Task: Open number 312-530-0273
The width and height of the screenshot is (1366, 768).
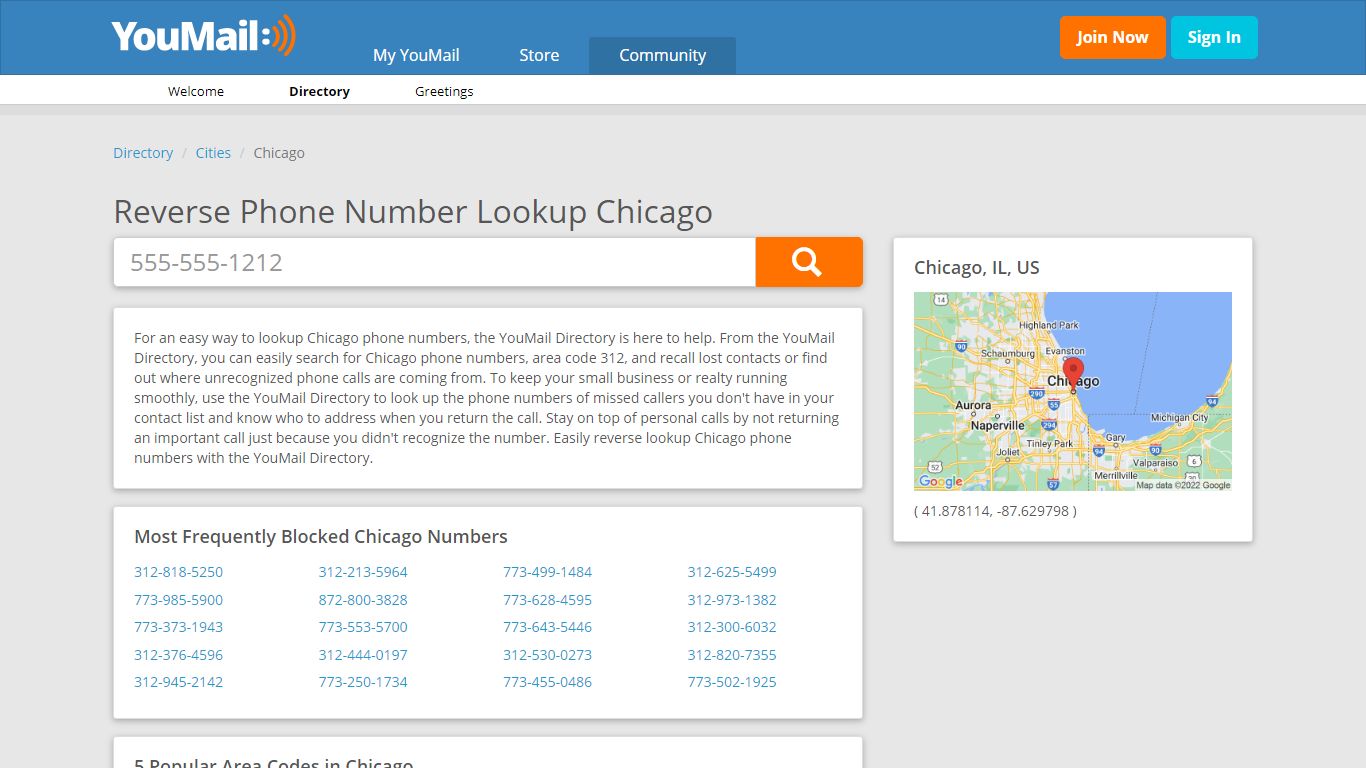Action: pyautogui.click(x=547, y=655)
